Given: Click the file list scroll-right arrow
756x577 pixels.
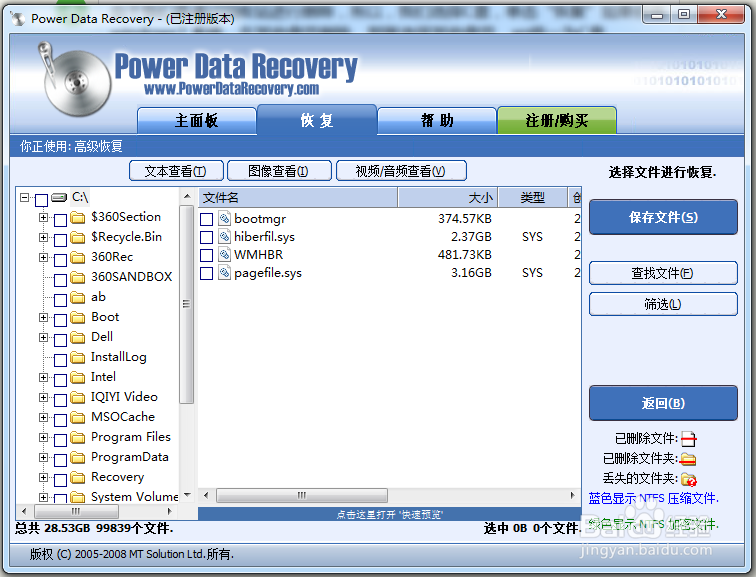Looking at the screenshot, I should [572, 496].
